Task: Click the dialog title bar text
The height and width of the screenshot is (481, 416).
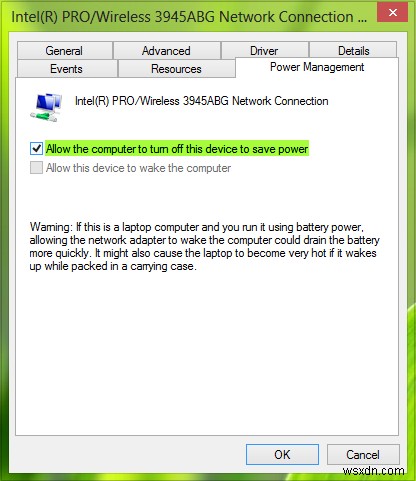Action: 189,17
